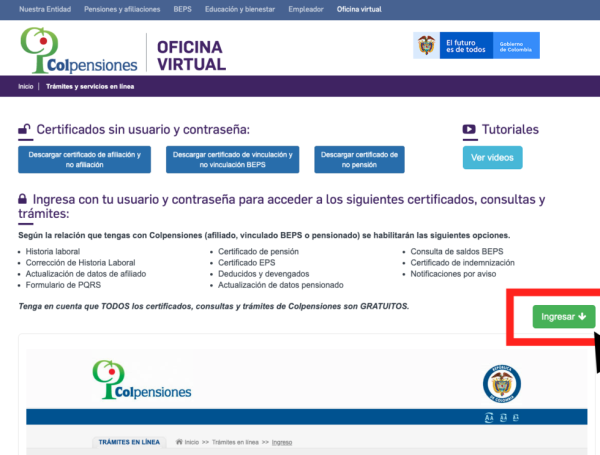Image resolution: width=600 pixels, height=455 pixels.
Task: Click the open padlock icon beside Certificados
Action: pos(24,129)
